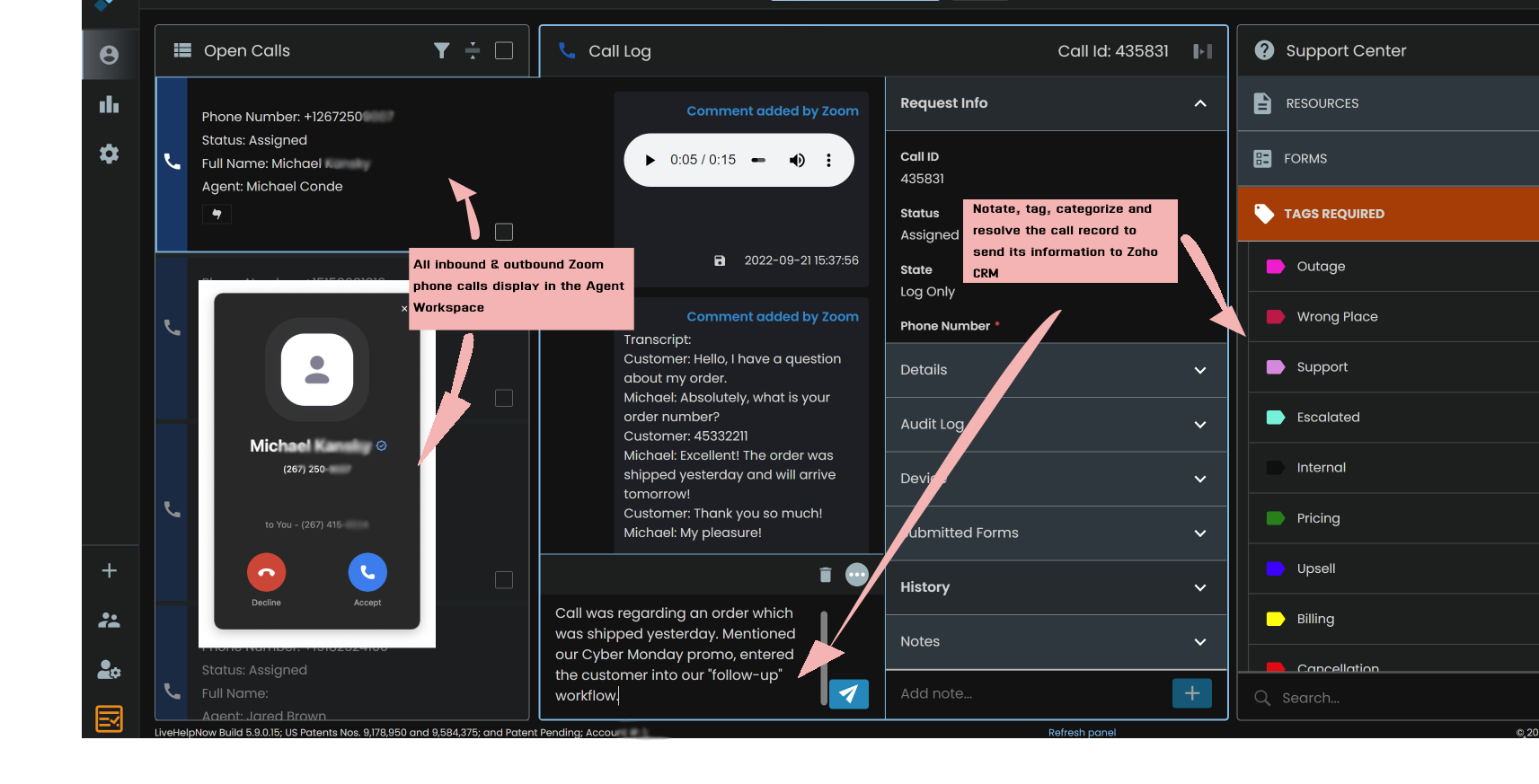Open the TAGS REQUIRED tab

(1387, 214)
